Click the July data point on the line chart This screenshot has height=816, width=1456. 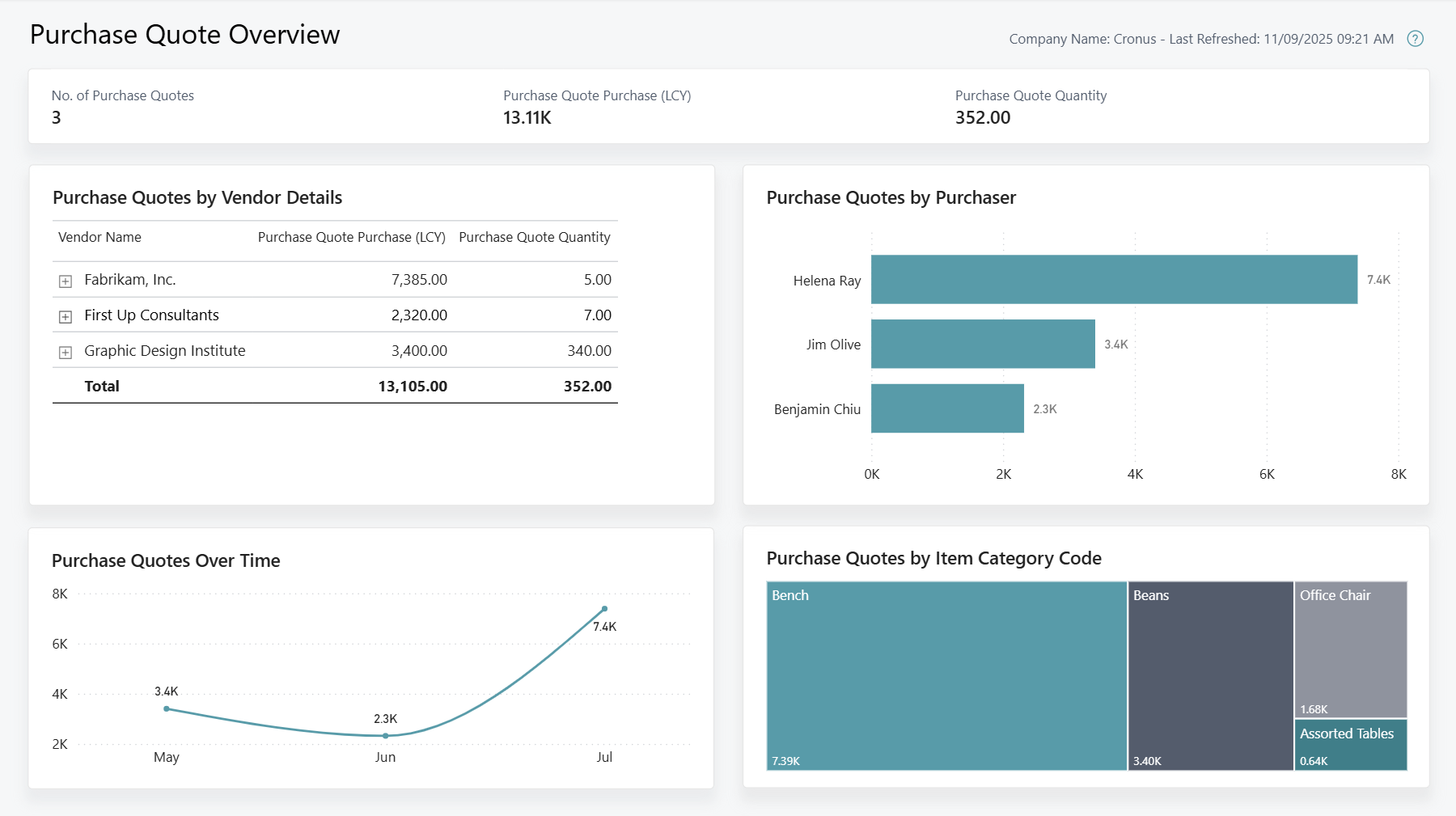[x=604, y=608]
